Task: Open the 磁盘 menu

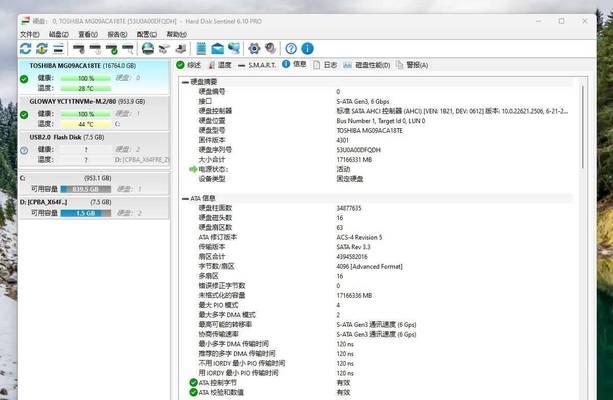Action: click(59, 34)
